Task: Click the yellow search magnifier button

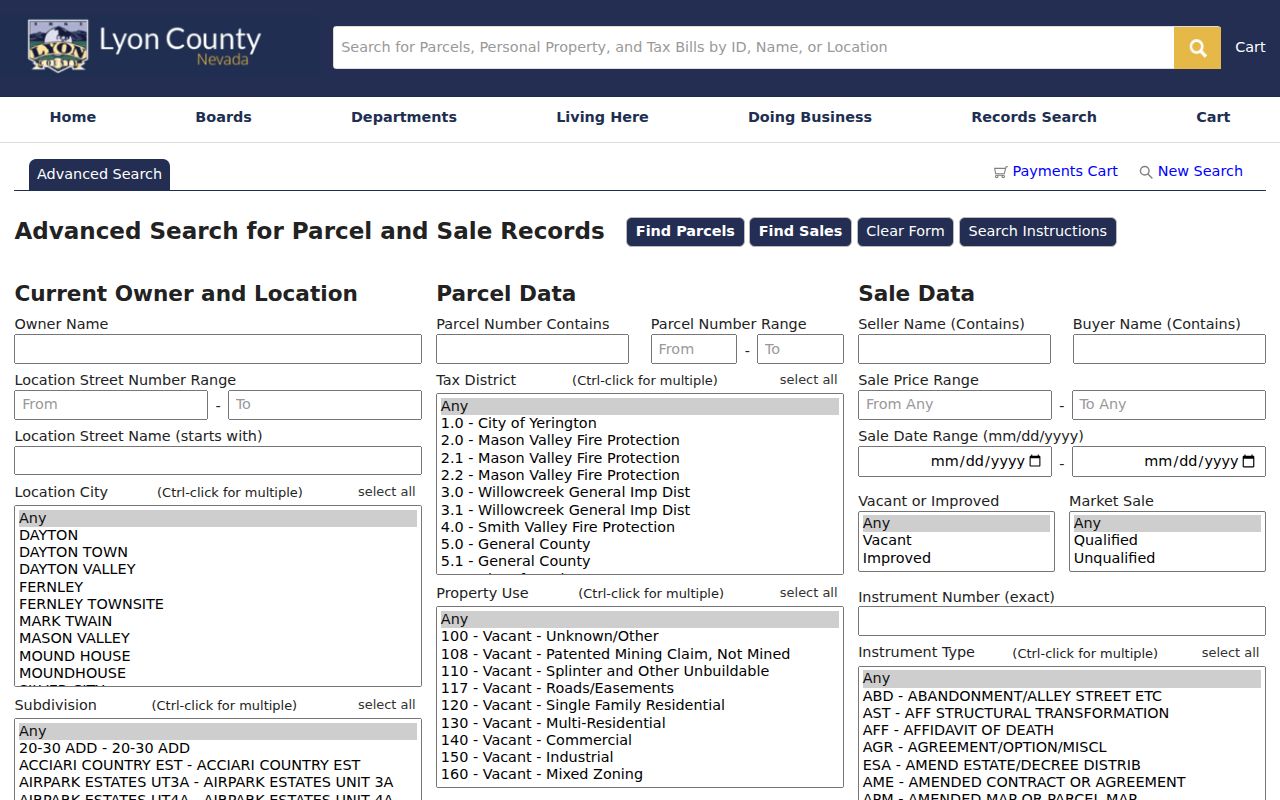Action: [x=1197, y=47]
